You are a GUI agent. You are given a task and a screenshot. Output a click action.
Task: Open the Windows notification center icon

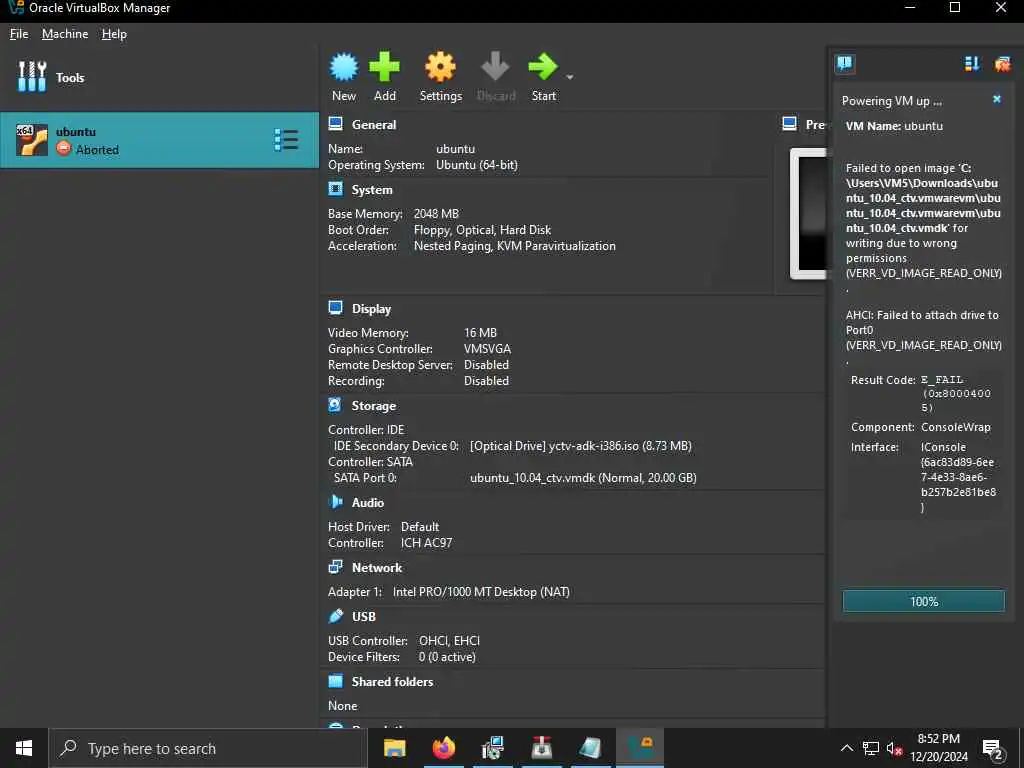(x=993, y=749)
